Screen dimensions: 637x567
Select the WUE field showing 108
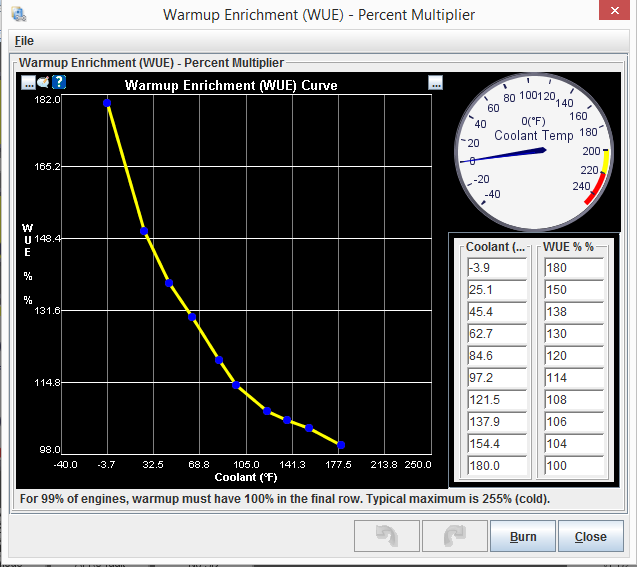[x=574, y=399]
